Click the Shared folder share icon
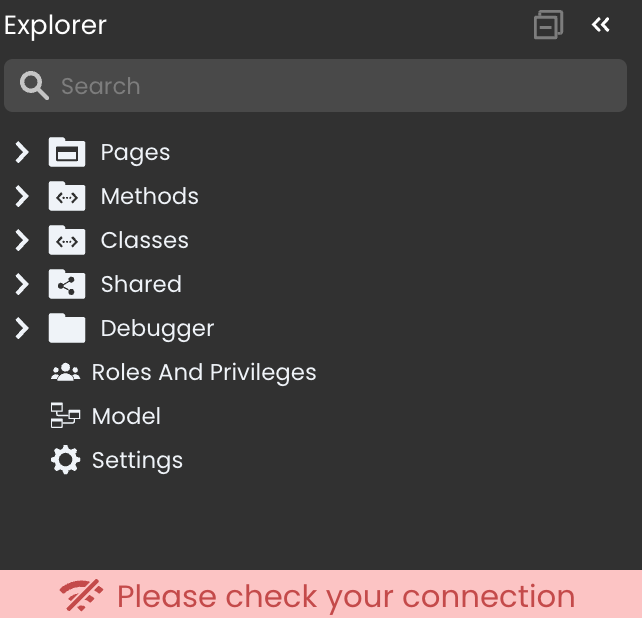The height and width of the screenshot is (618, 642). point(67,284)
